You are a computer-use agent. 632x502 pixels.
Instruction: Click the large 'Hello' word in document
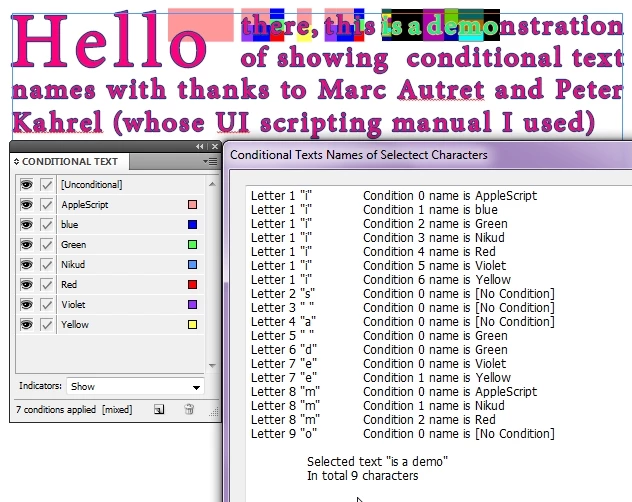[x=109, y=42]
